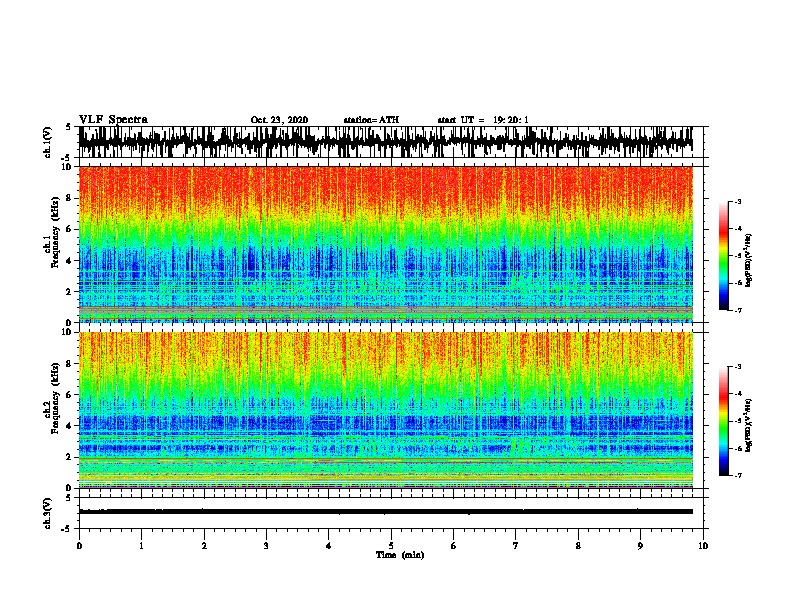This screenshot has width=792, height=612.
Task: Click the ch.2 color bar "-3" label
Action: (737, 367)
